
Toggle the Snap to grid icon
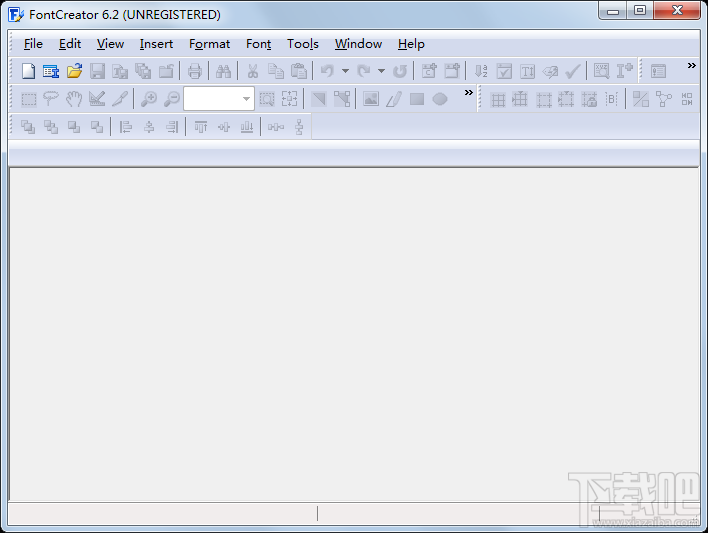pyautogui.click(x=520, y=99)
